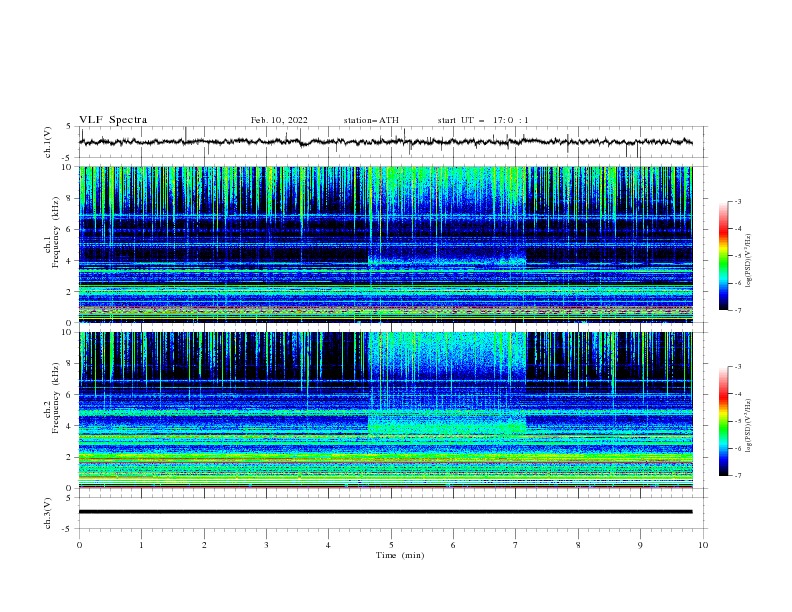The height and width of the screenshot is (612, 792).
Task: Click time axis tick label '2'
Action: click(x=204, y=545)
